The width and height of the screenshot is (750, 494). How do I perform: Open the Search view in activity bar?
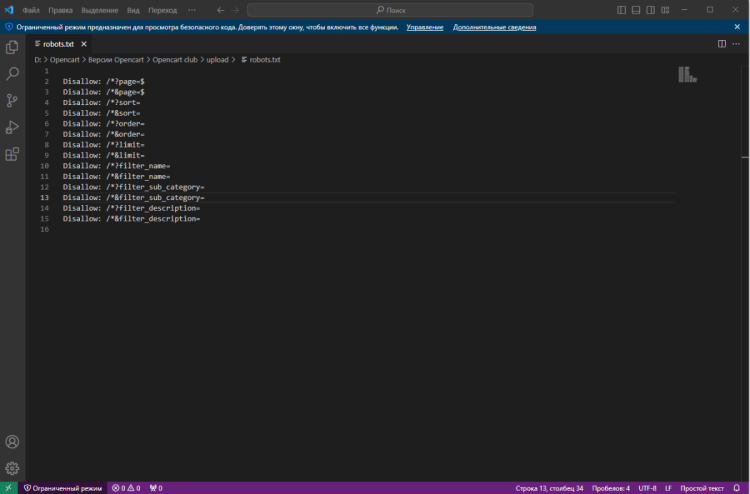pos(12,73)
